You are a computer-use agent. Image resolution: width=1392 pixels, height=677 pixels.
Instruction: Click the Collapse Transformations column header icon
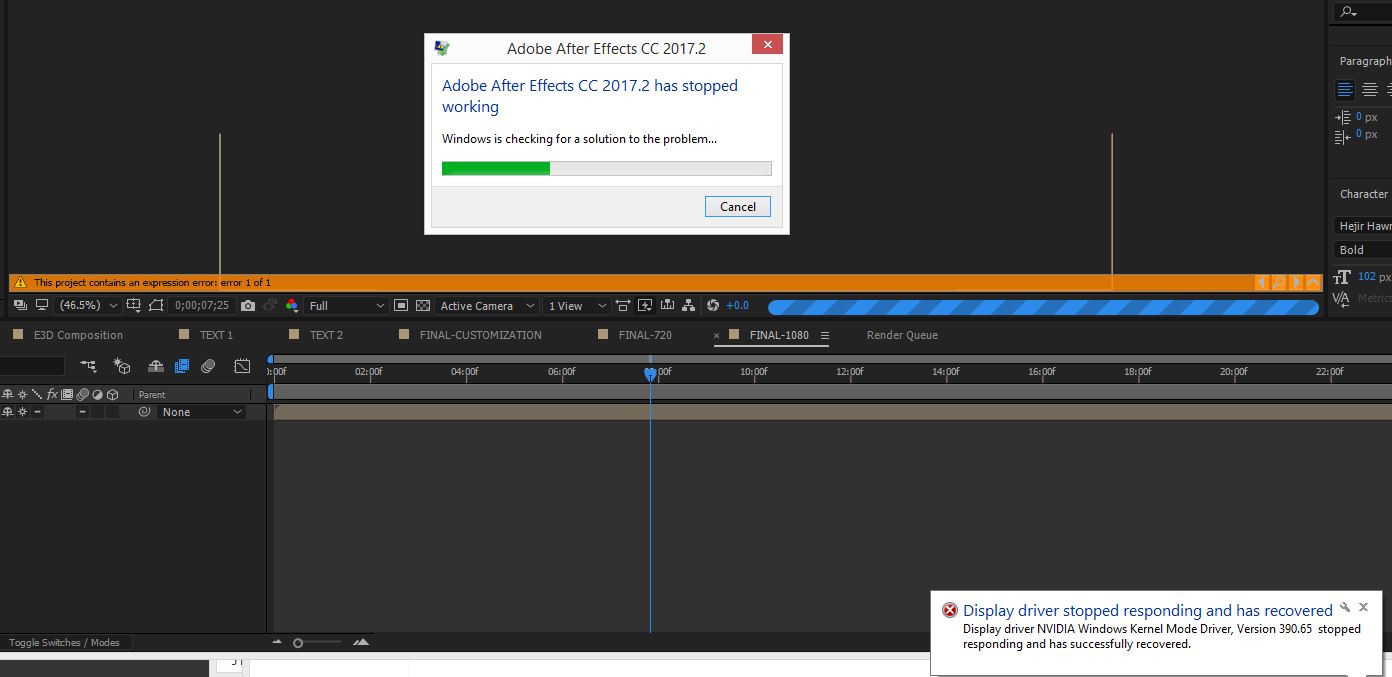(x=22, y=394)
